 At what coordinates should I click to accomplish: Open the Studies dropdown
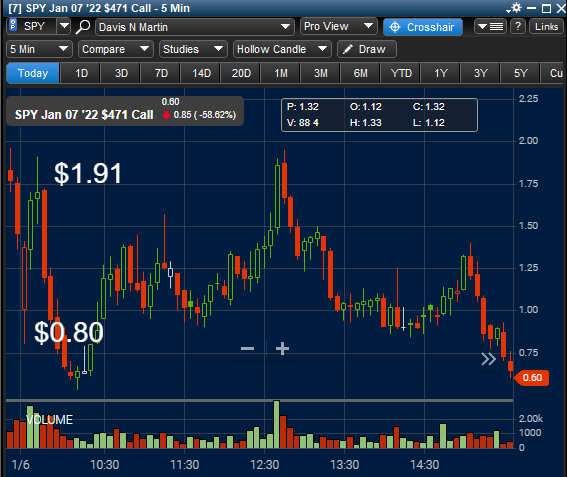pos(193,49)
